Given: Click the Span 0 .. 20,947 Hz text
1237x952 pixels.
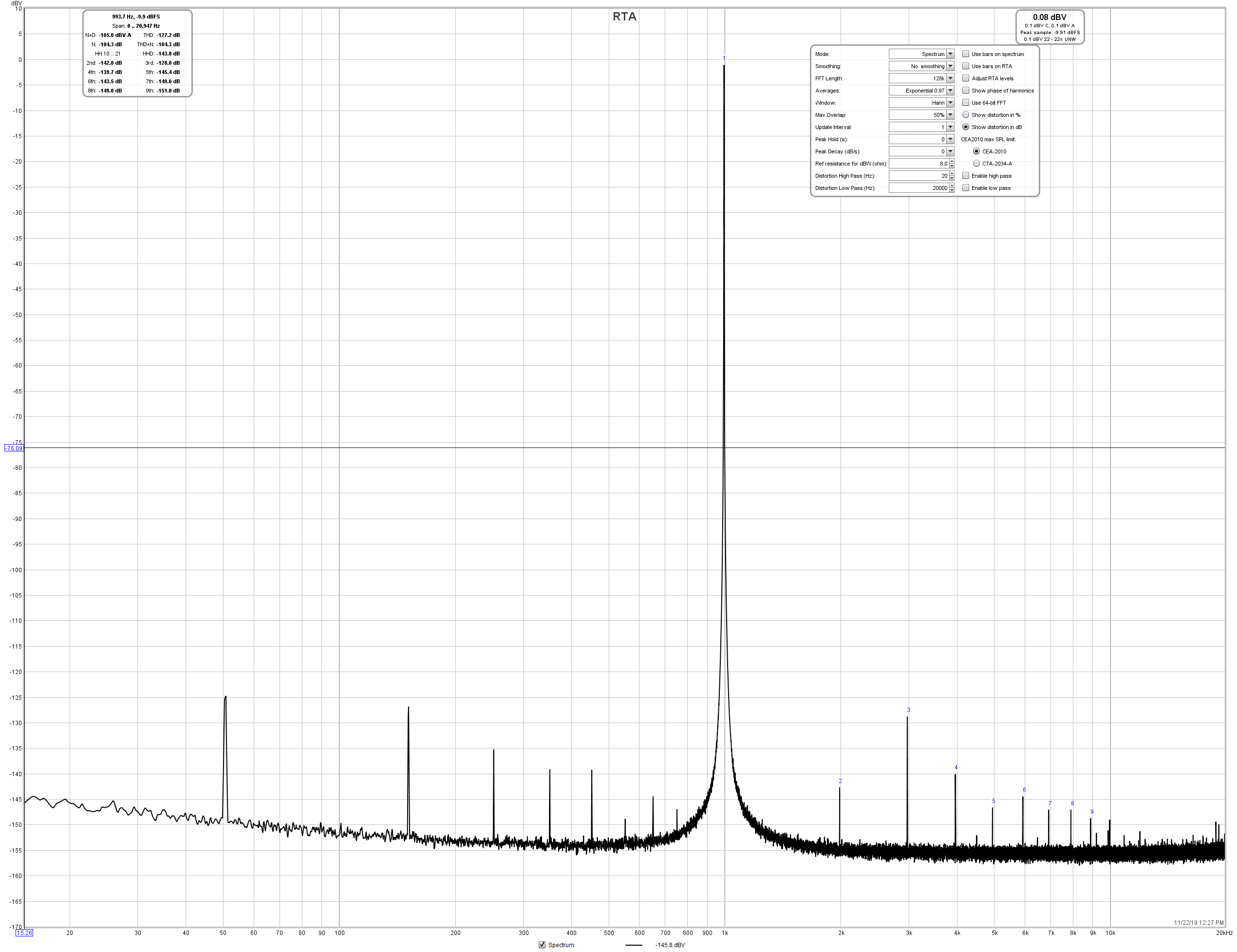Looking at the screenshot, I should pos(136,25).
